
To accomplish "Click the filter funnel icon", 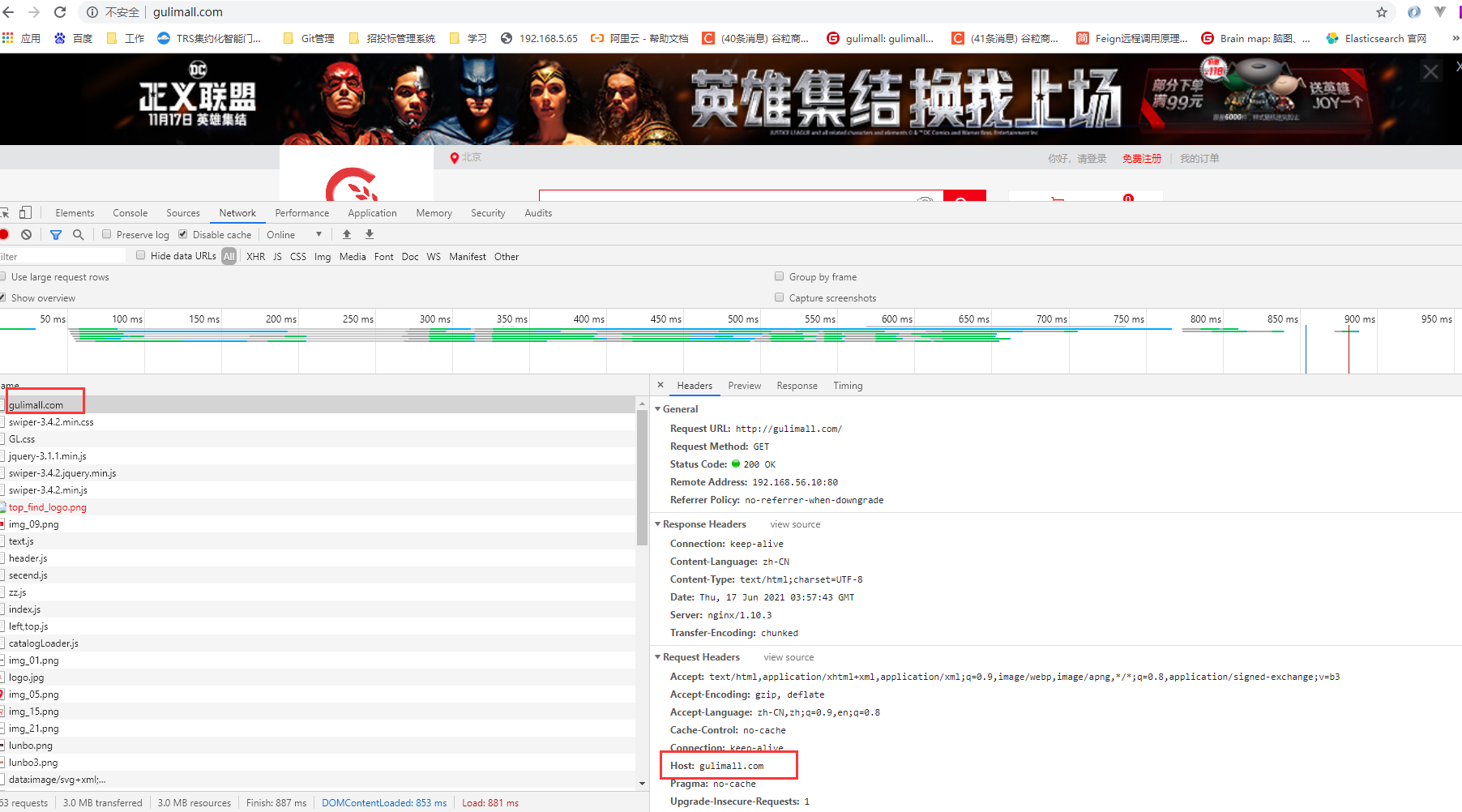I will point(56,234).
